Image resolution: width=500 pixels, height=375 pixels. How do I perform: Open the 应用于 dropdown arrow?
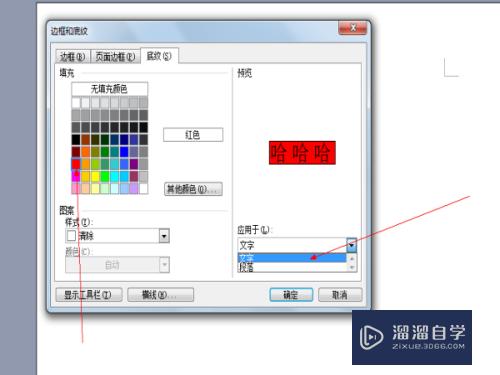[351, 245]
